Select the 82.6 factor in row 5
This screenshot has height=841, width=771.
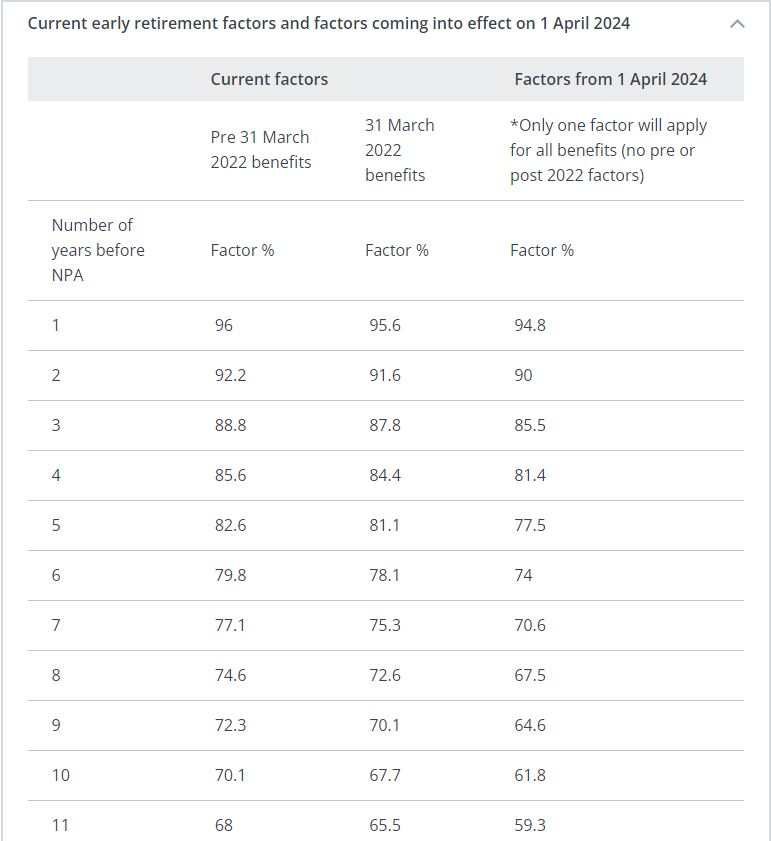(x=231, y=525)
